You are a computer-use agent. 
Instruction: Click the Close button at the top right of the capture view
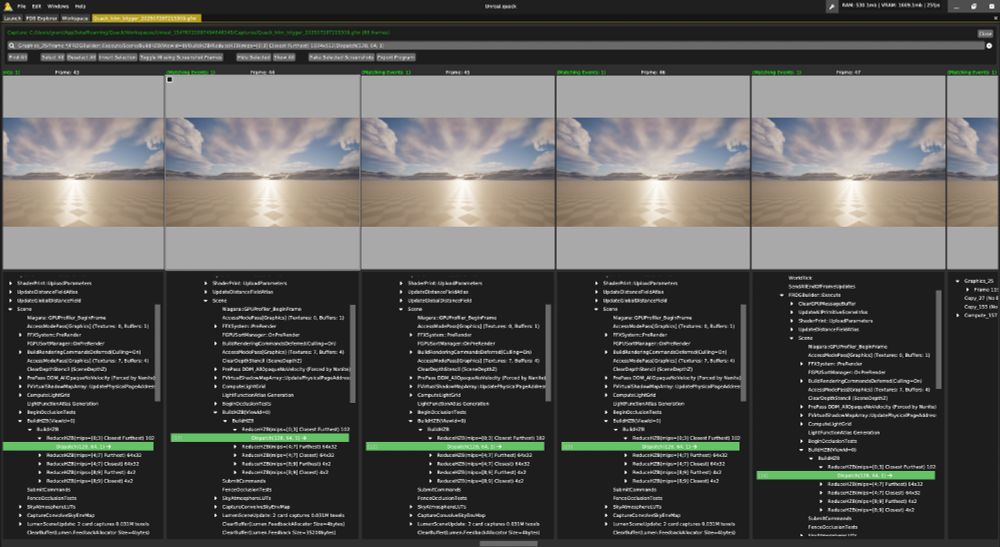985,34
